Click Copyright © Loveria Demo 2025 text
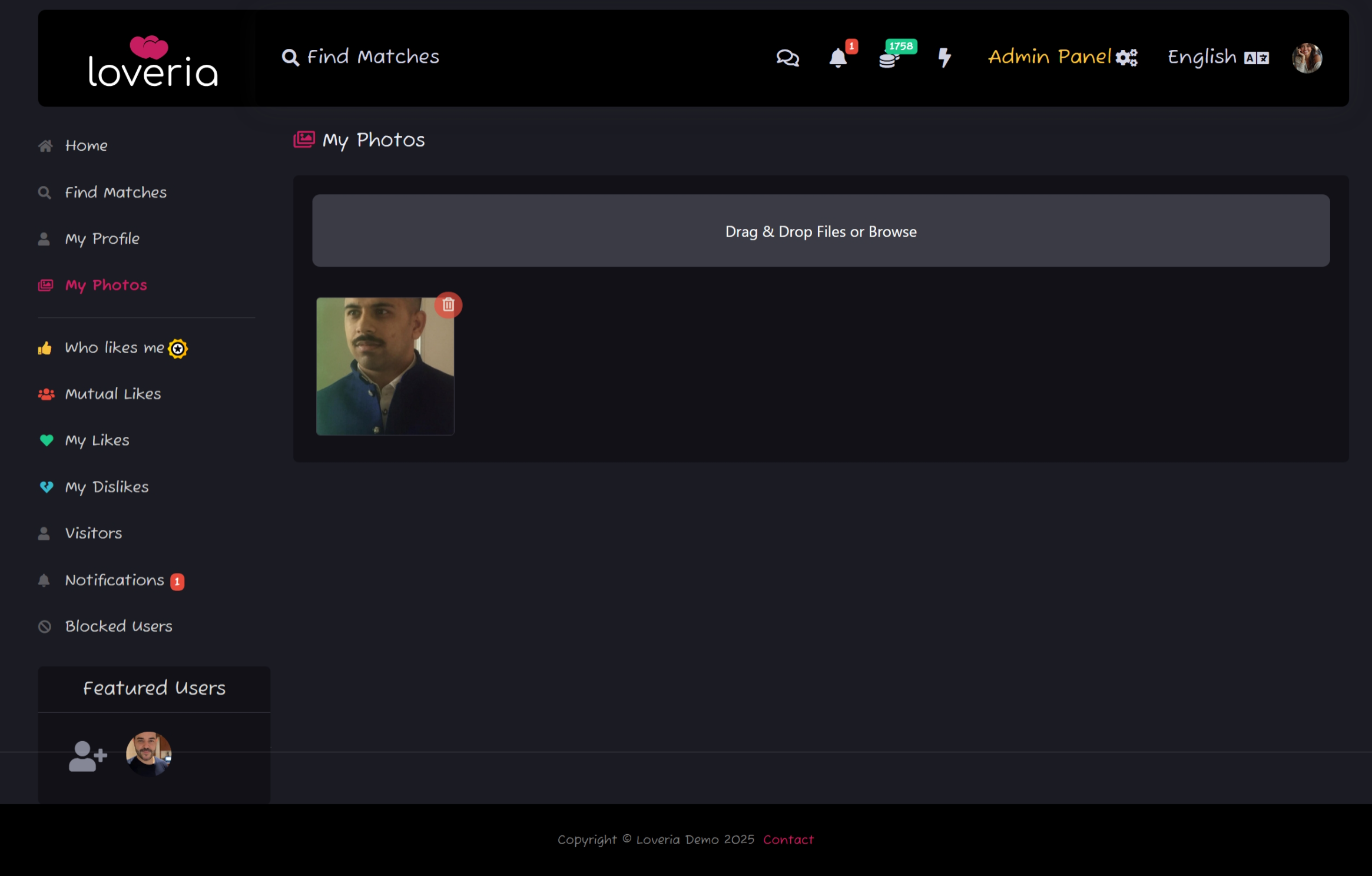The image size is (1372, 876). (x=656, y=839)
